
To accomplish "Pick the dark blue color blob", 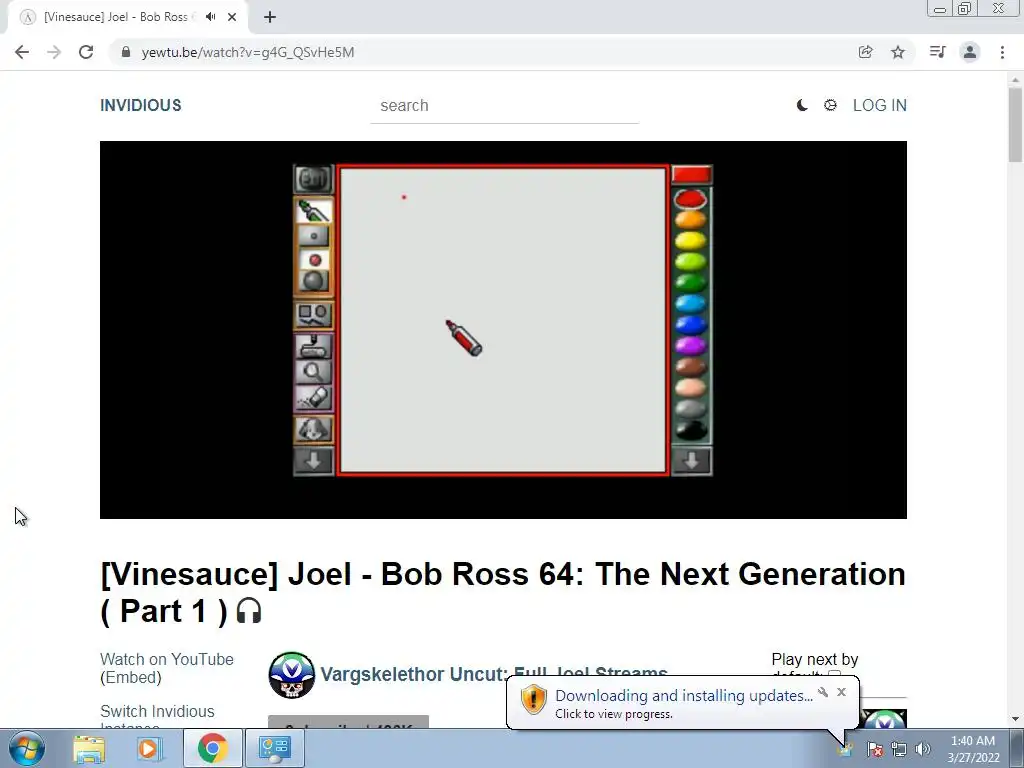I will (x=690, y=325).
